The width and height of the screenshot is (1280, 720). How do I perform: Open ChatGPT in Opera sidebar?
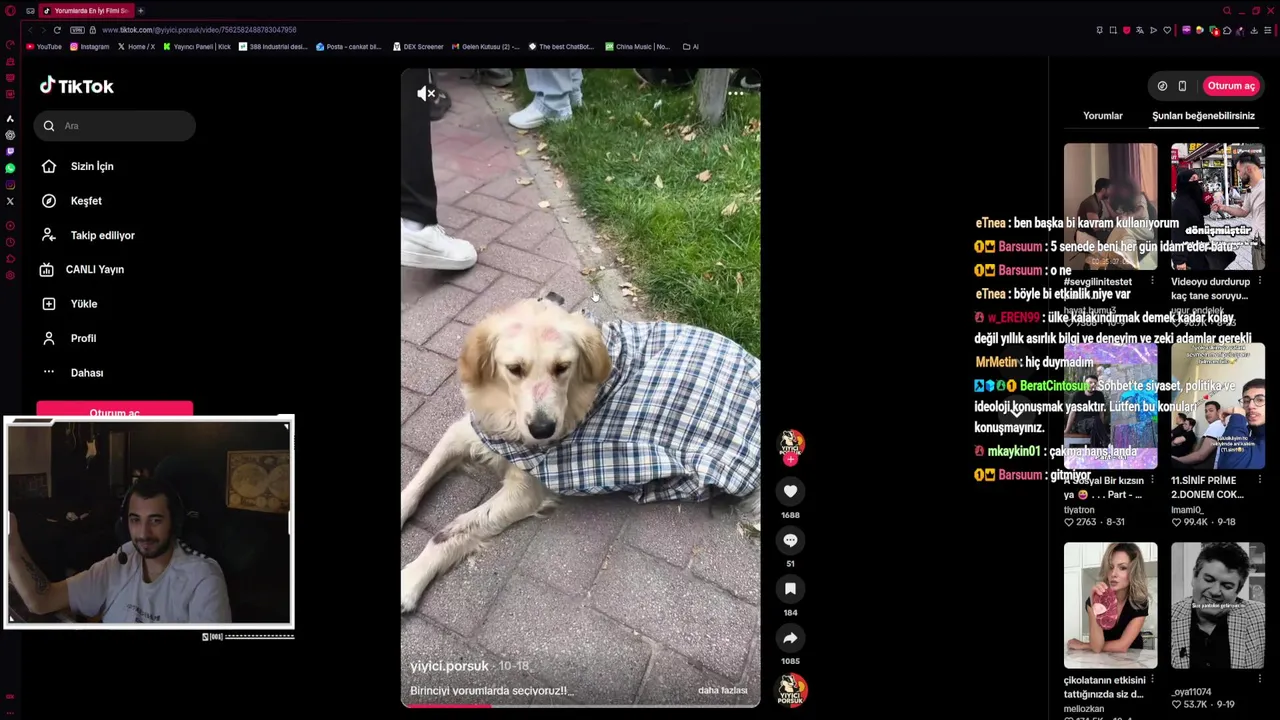coord(10,135)
